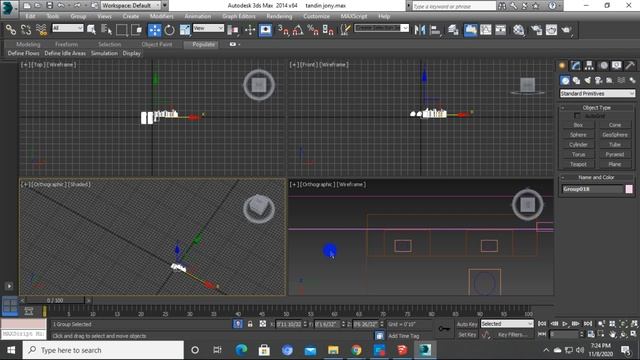The image size is (640, 360).
Task: Switch to the Freeform ribbon tab
Action: click(x=66, y=44)
